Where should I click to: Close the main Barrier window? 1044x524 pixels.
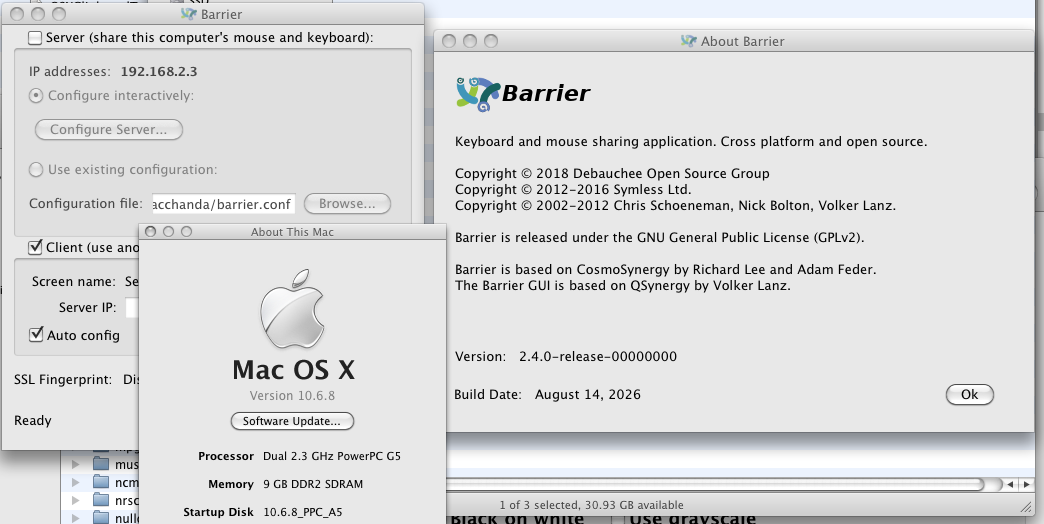(x=17, y=14)
